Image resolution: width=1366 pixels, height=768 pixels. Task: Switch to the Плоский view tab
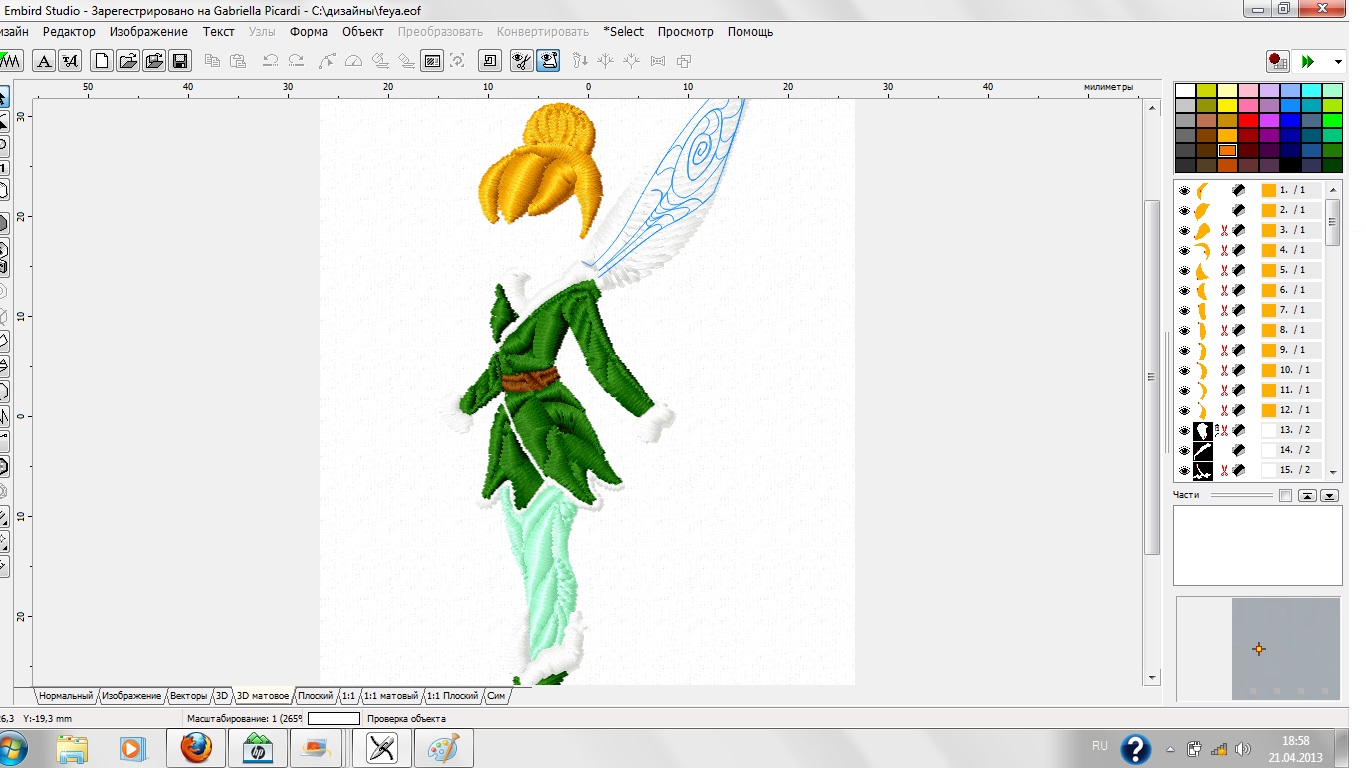point(315,696)
